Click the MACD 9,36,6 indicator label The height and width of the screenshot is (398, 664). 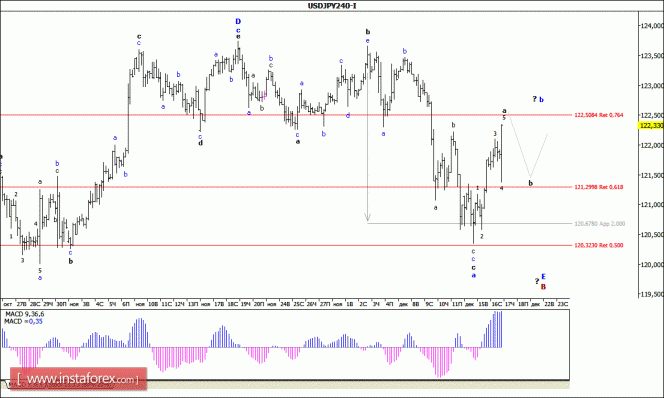pos(24,314)
